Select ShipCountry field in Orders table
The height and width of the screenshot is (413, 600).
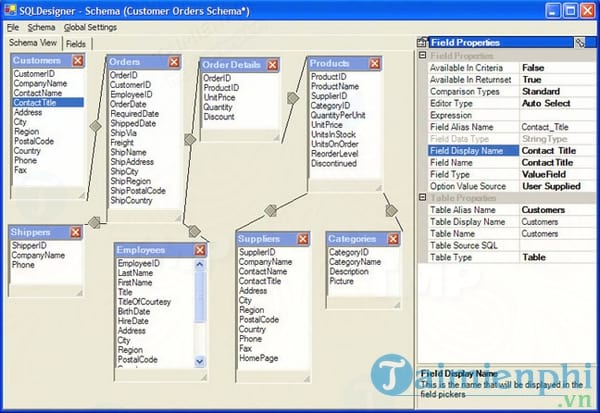(x=131, y=201)
